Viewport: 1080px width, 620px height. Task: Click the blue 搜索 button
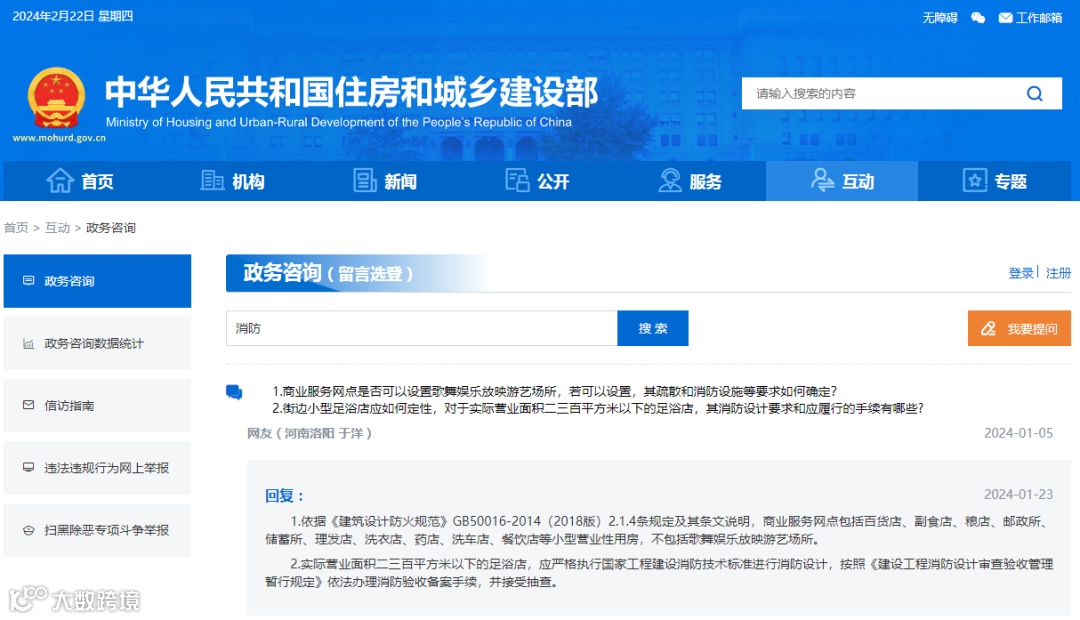652,328
